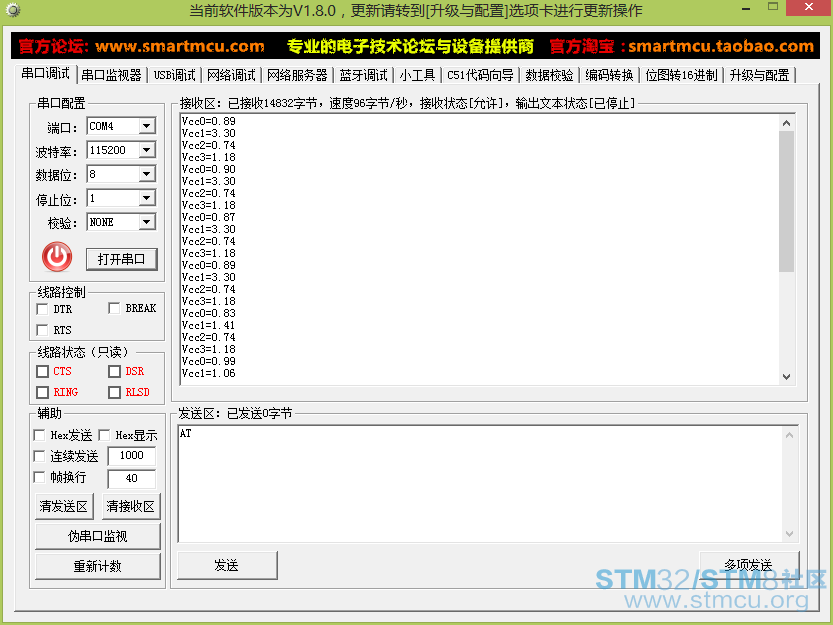Screen dimensions: 833x625
Task: Select the 串口调试 tab
Action: pos(46,74)
